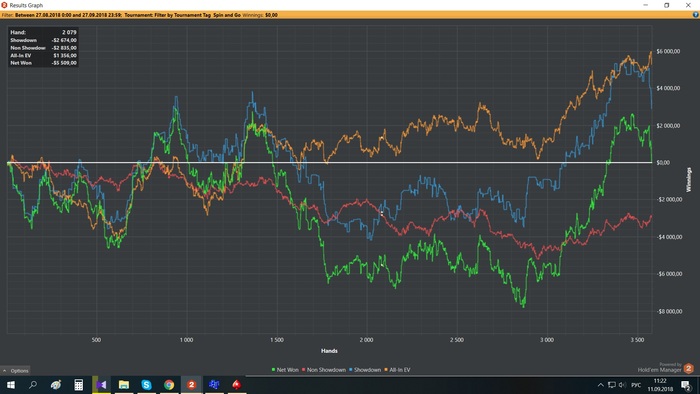Click the Hands x-axis title

click(329, 351)
